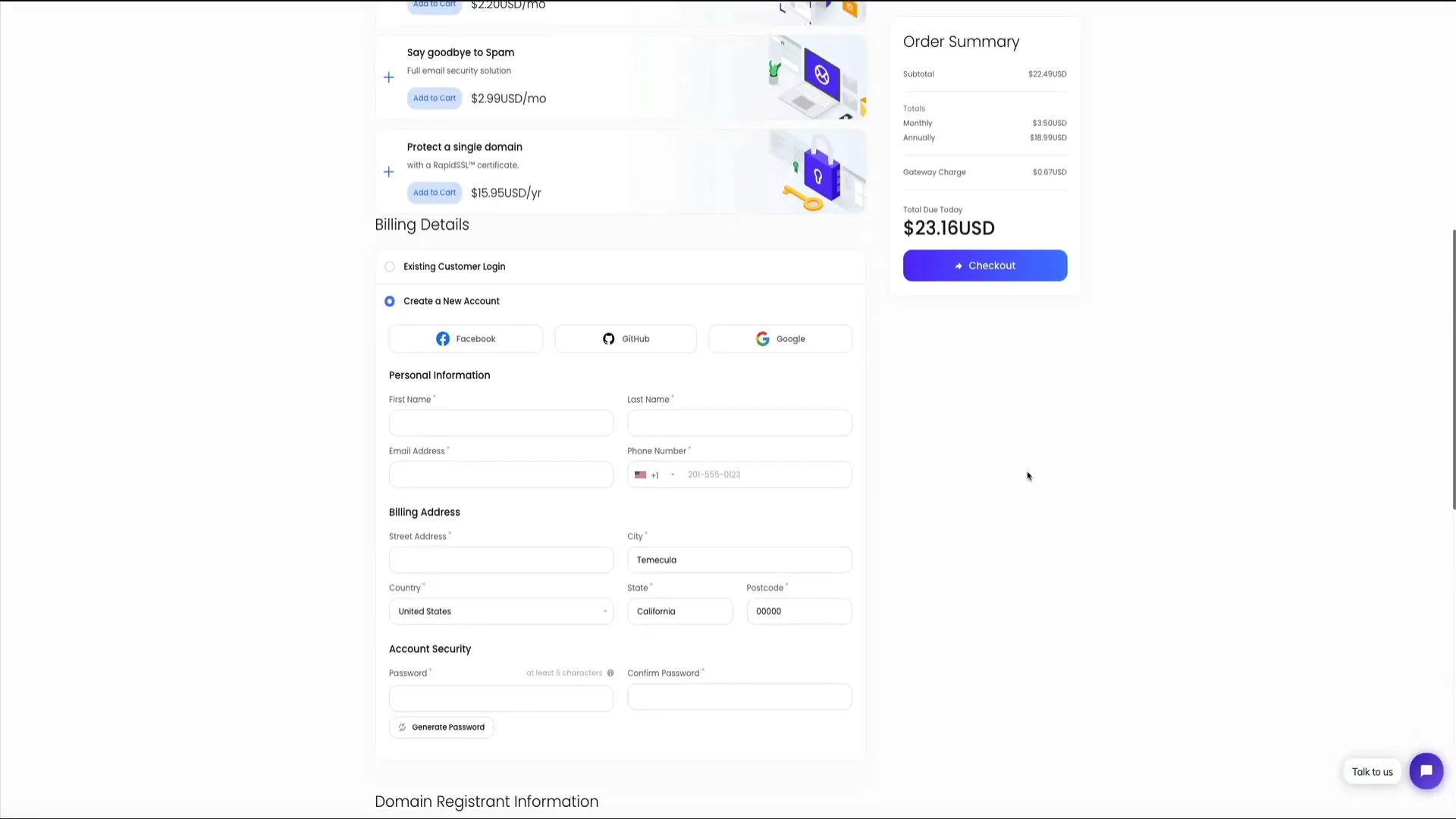Click the $22.49USD subtotal value
This screenshot has height=819, width=1456.
(1047, 74)
